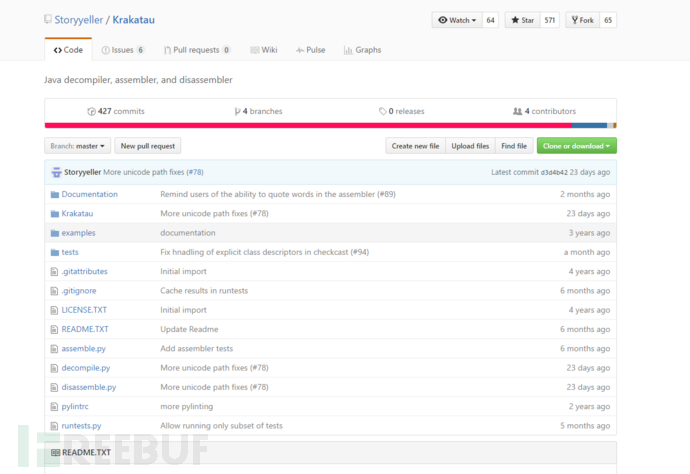This screenshot has width=690, height=474.
Task: Open the Storyyeller owner link
Action: (78, 20)
